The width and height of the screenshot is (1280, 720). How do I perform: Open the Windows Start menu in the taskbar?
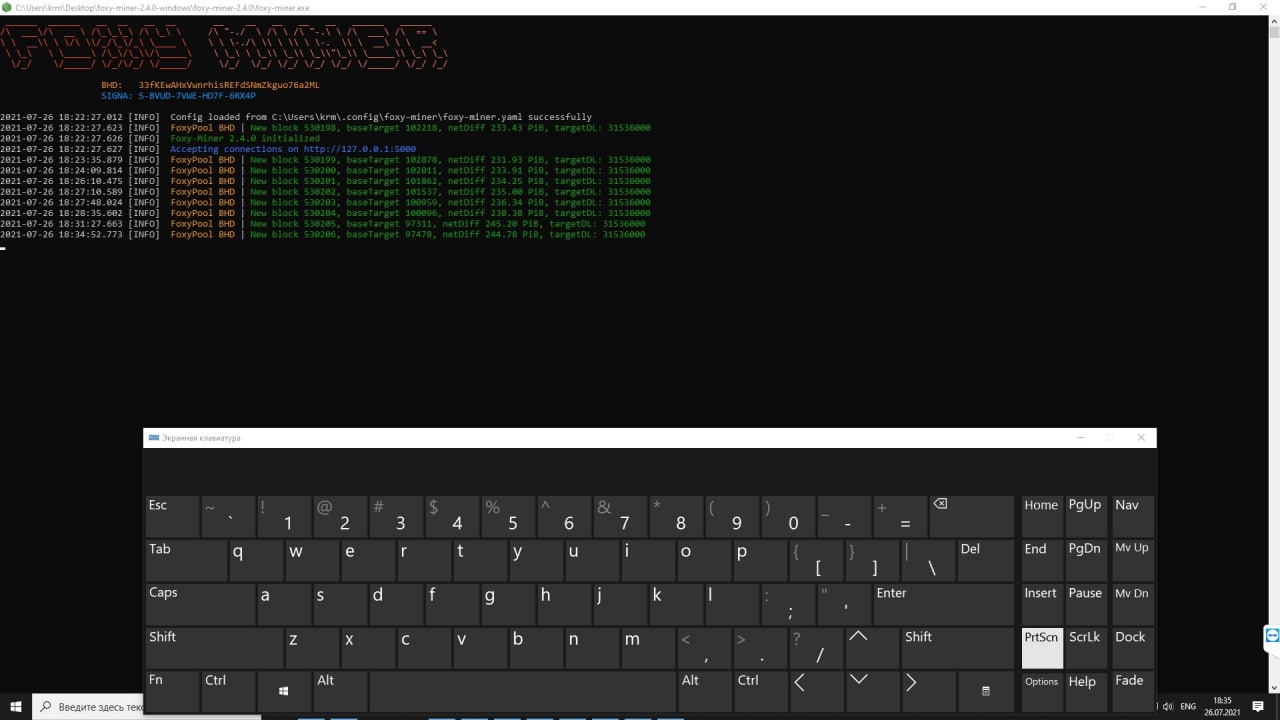(16, 707)
